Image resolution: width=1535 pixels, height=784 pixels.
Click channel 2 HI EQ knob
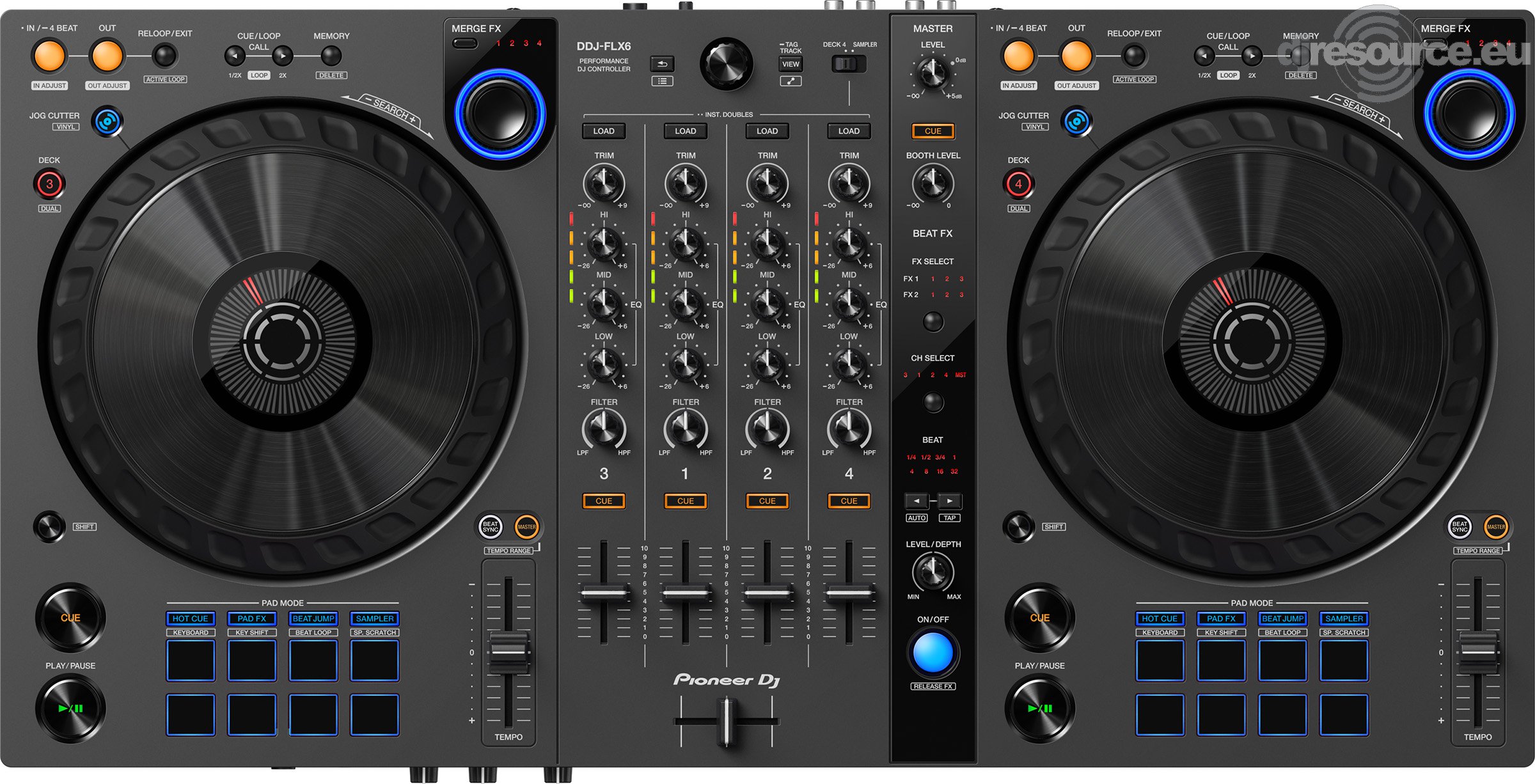[767, 244]
